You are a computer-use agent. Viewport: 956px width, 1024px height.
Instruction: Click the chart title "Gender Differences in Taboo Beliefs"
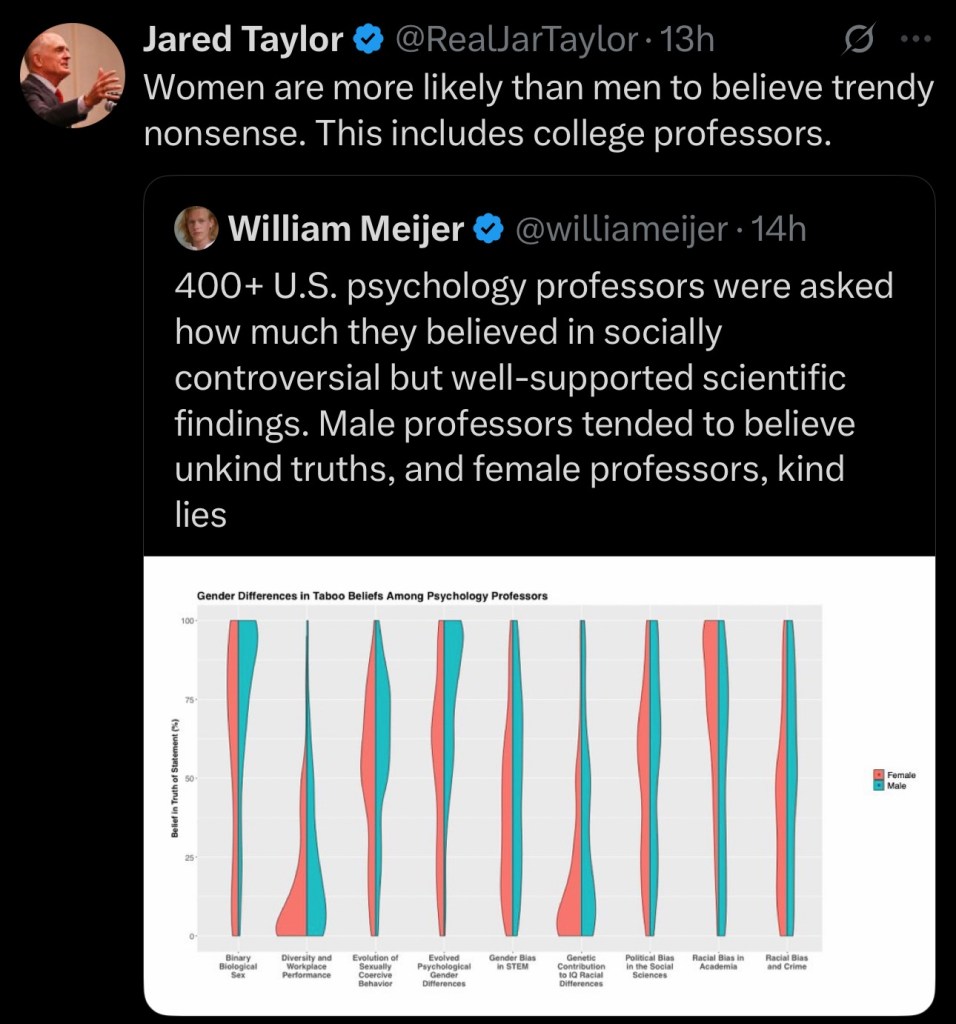click(x=372, y=596)
